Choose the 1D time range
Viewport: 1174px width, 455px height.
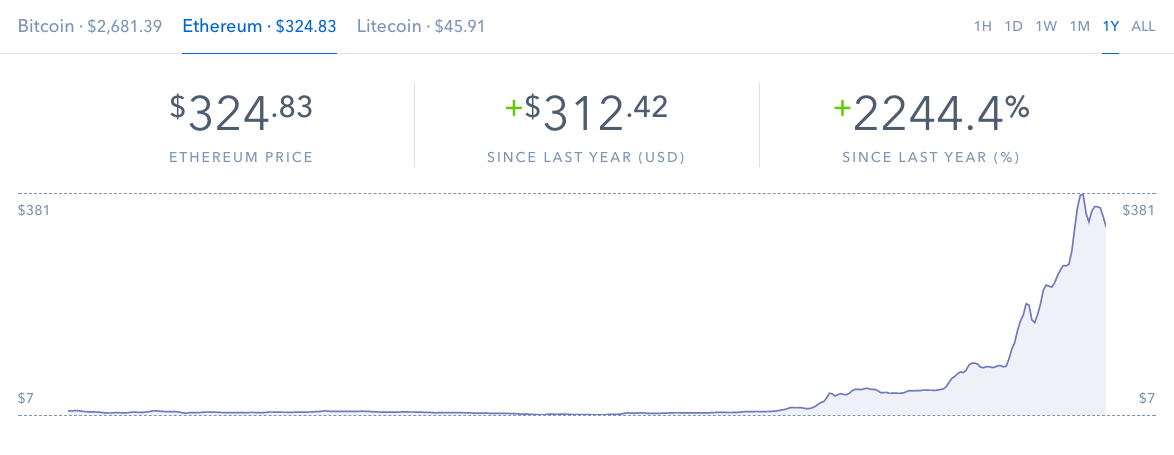click(1014, 27)
